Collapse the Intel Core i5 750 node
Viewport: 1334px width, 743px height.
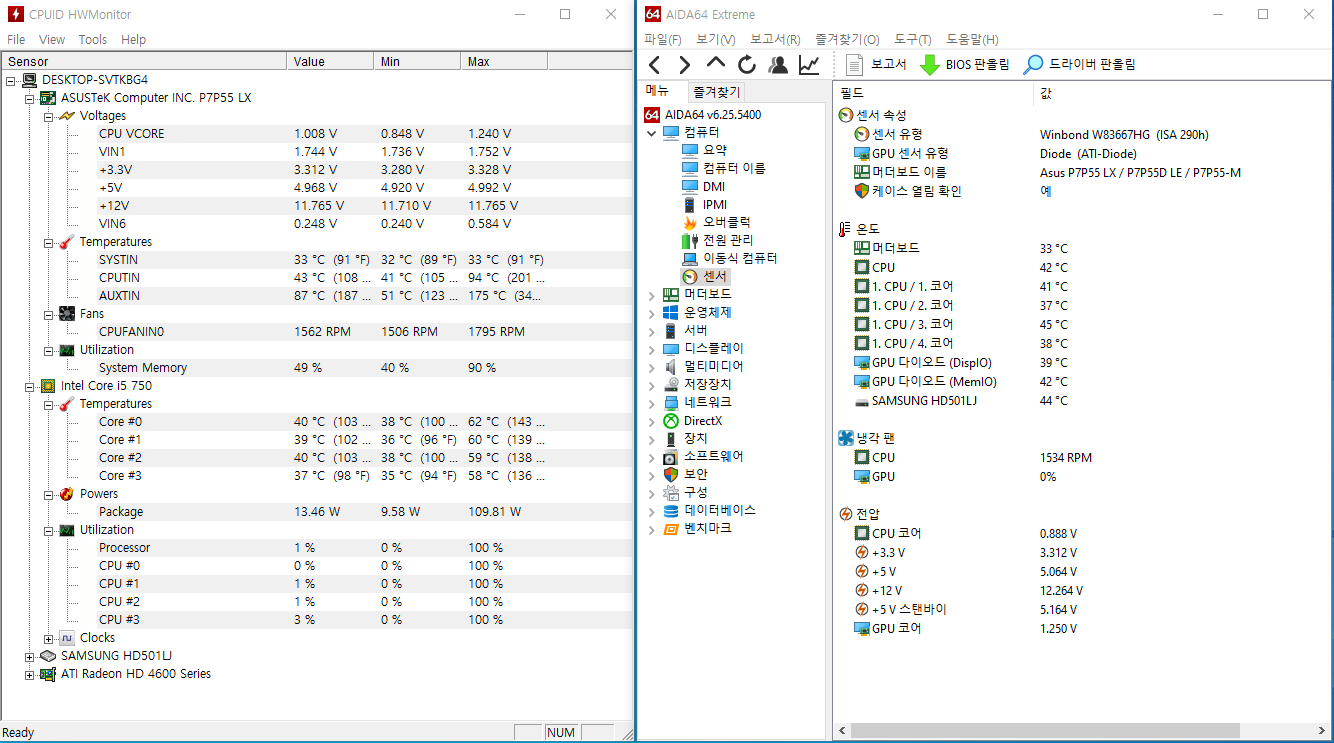(x=29, y=386)
